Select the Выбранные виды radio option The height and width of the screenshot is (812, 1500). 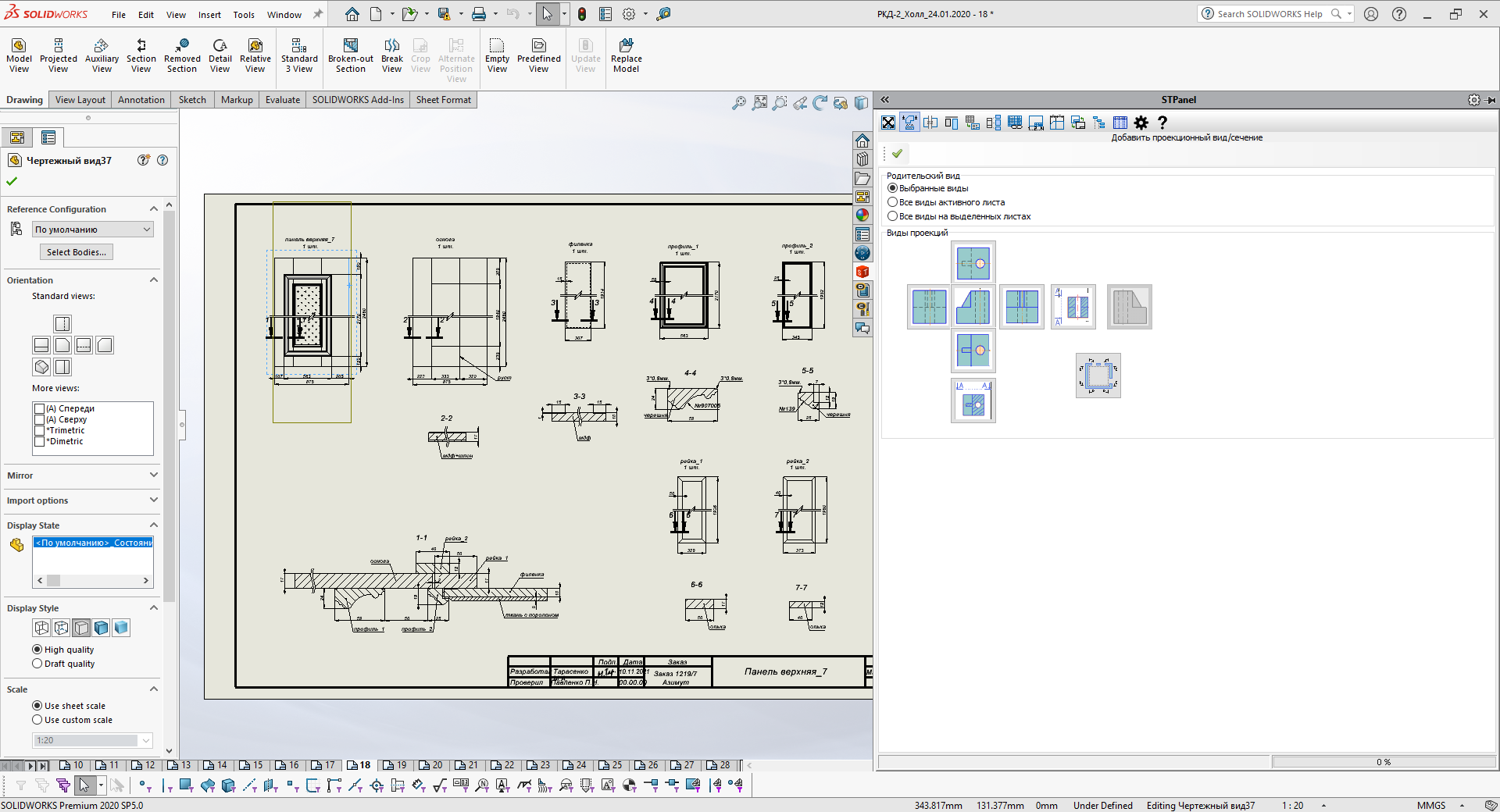point(928,188)
